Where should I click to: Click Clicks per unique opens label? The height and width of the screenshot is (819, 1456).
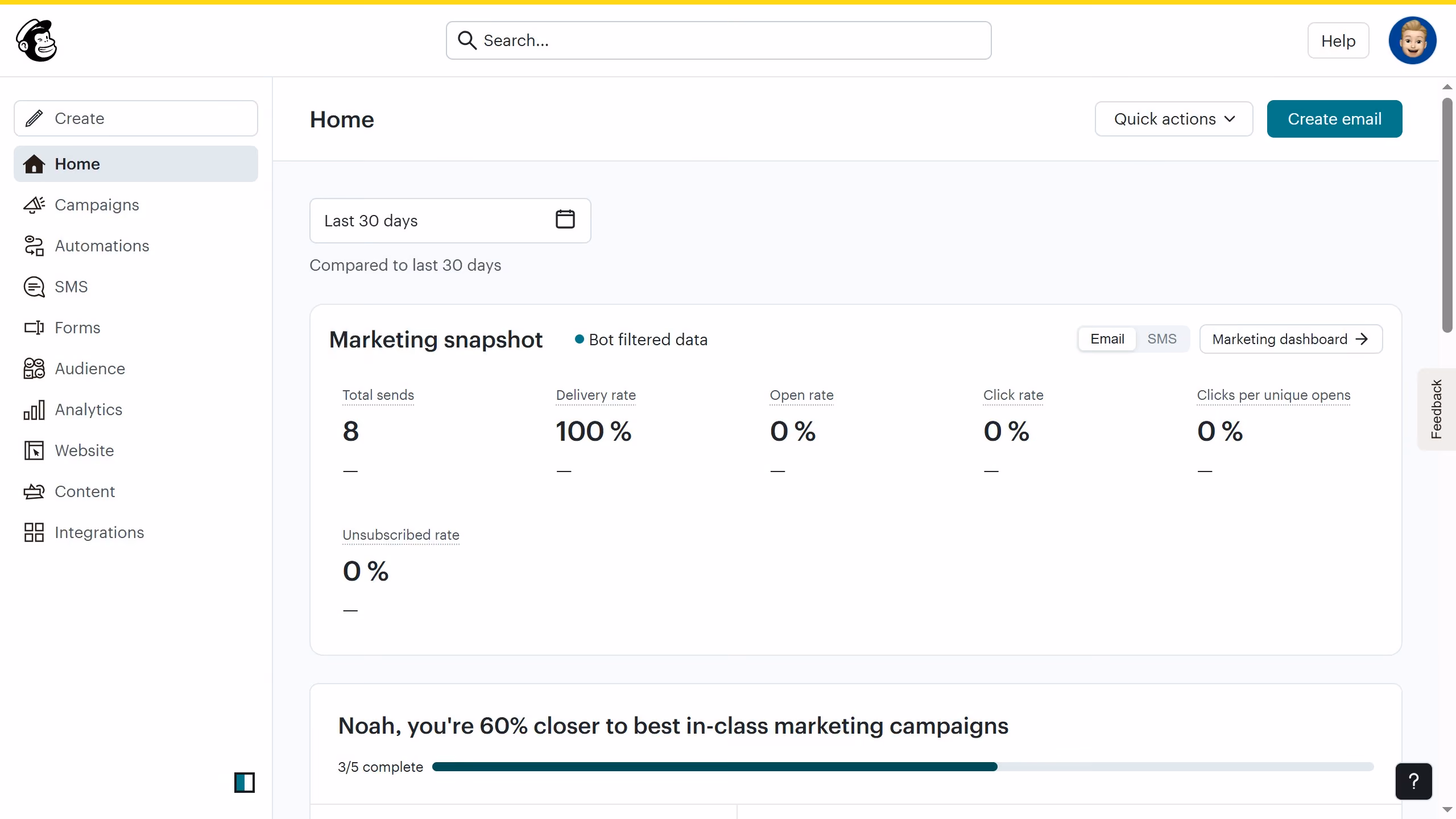(1273, 395)
